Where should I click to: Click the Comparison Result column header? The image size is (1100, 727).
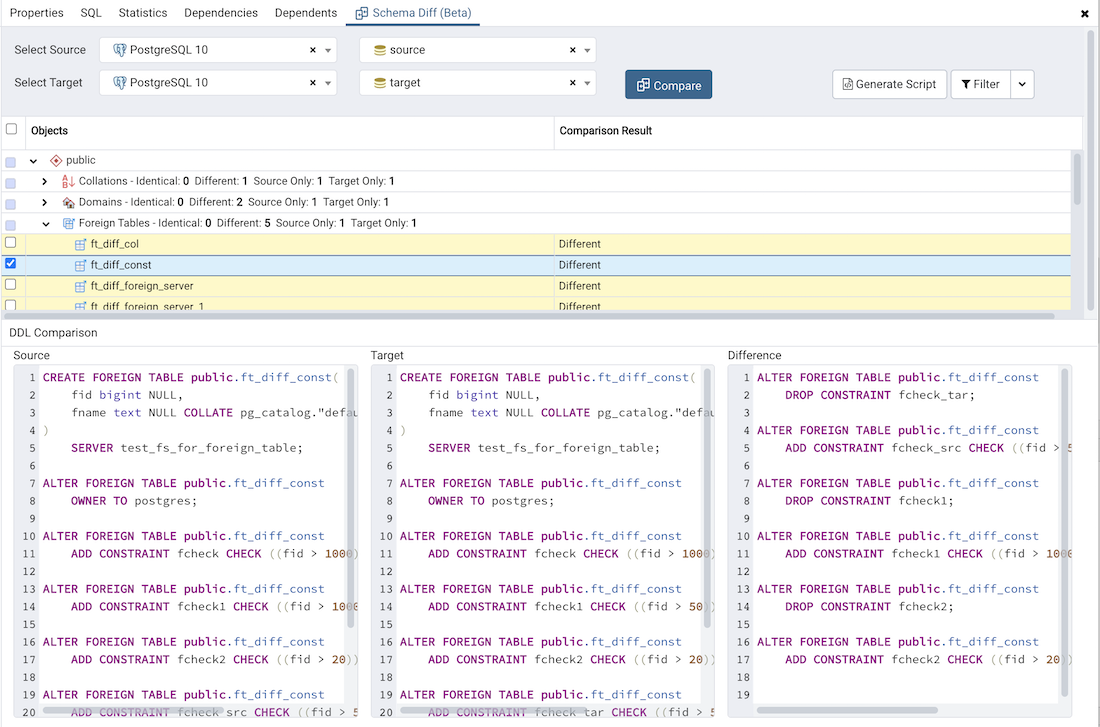818,131
